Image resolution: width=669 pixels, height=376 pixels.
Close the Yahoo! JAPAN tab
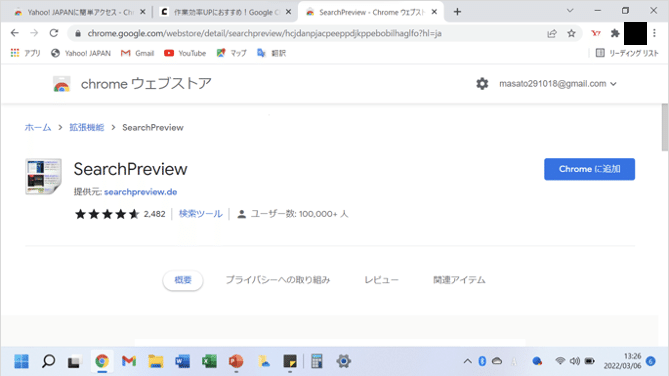[143, 12]
